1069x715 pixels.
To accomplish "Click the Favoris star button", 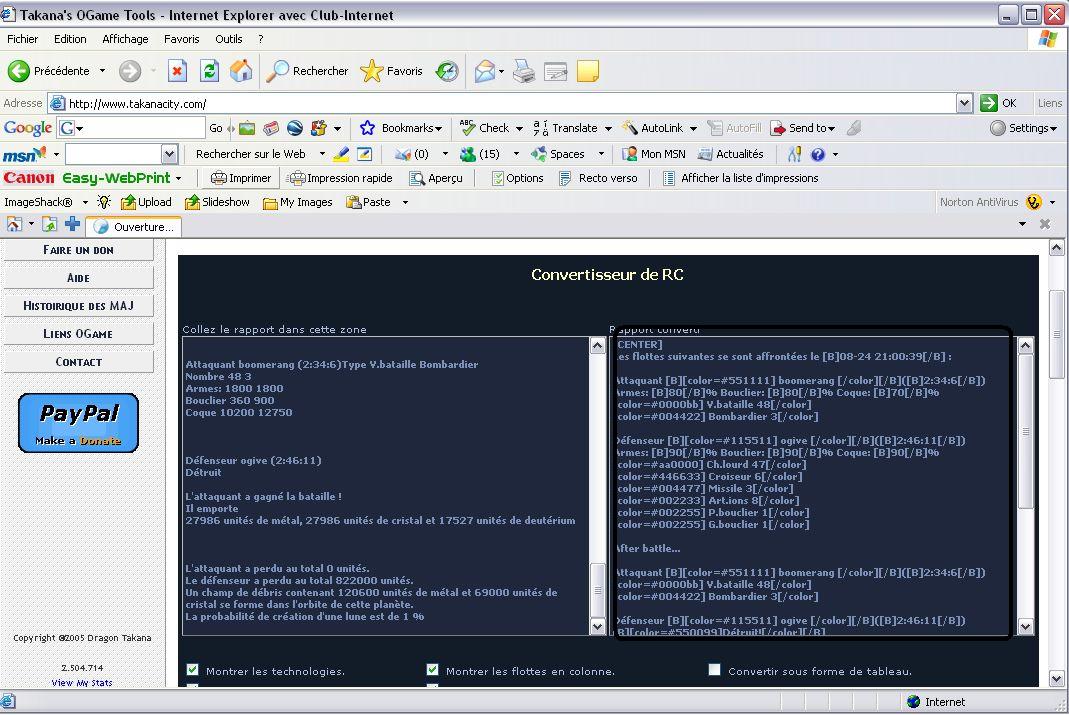I will [391, 71].
